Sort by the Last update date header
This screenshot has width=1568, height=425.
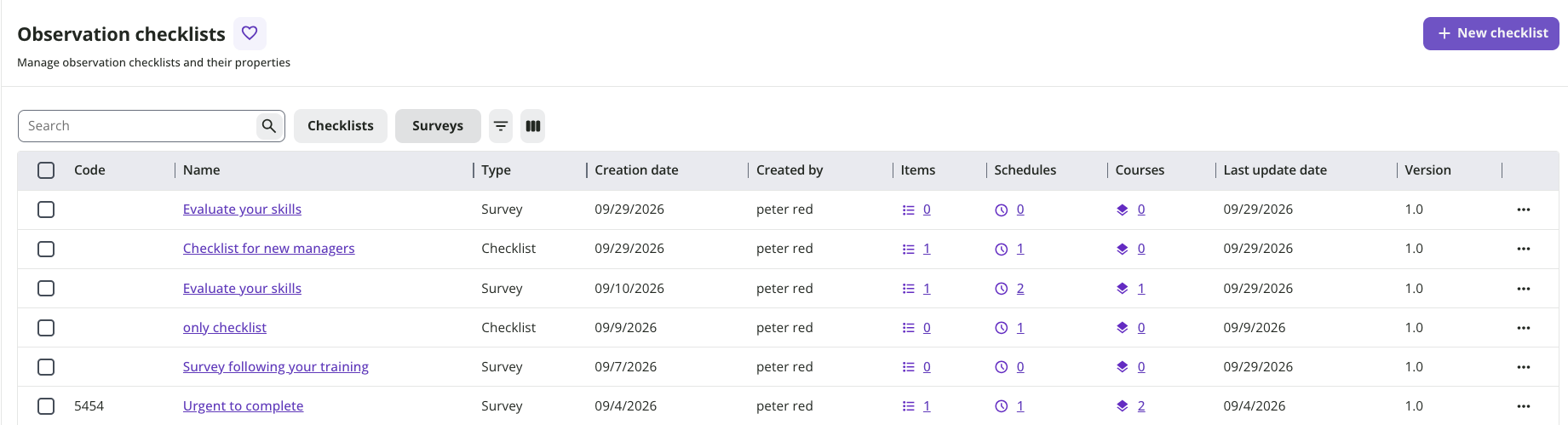click(1275, 170)
